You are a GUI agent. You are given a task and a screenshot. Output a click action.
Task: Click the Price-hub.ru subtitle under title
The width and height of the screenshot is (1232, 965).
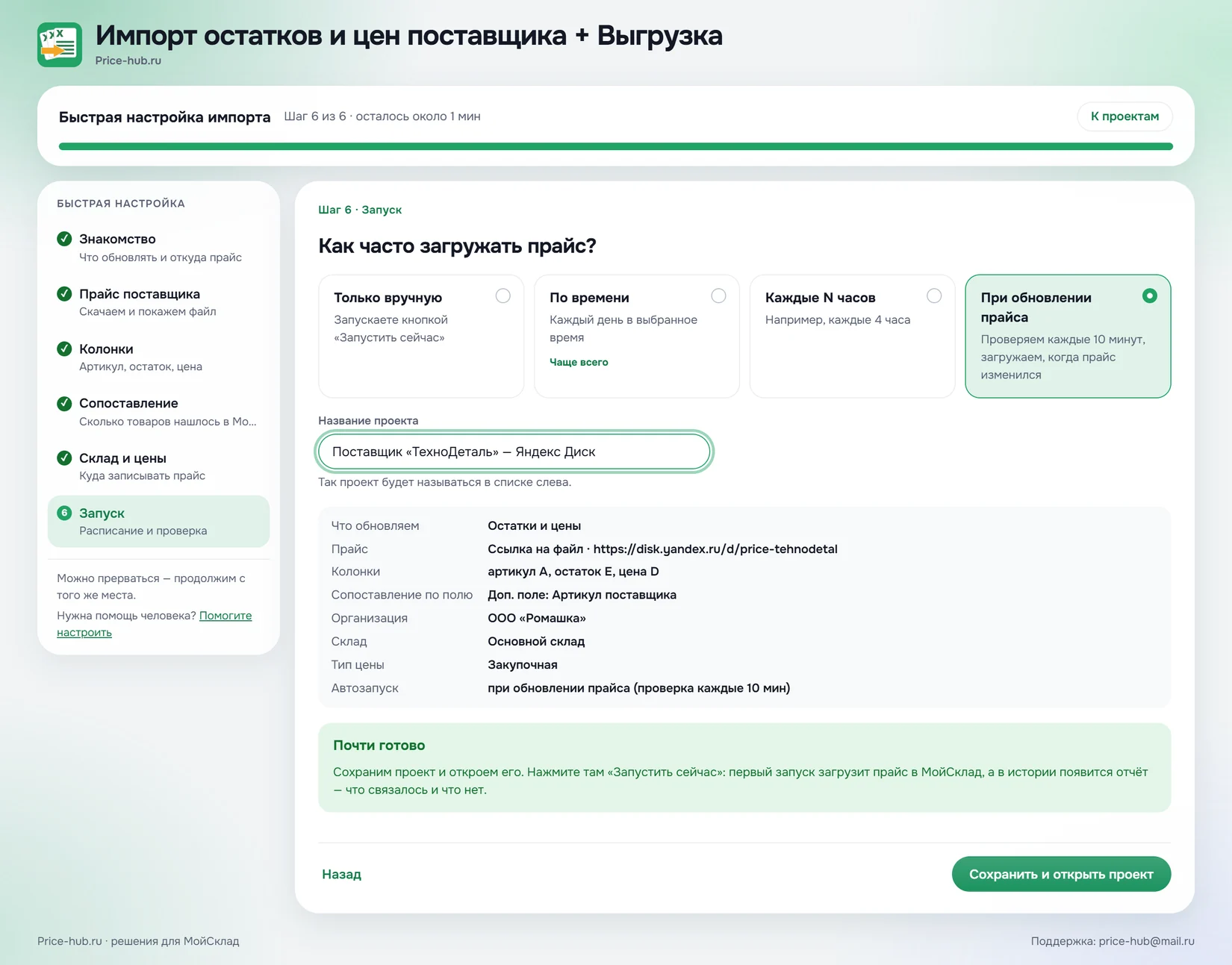(128, 60)
